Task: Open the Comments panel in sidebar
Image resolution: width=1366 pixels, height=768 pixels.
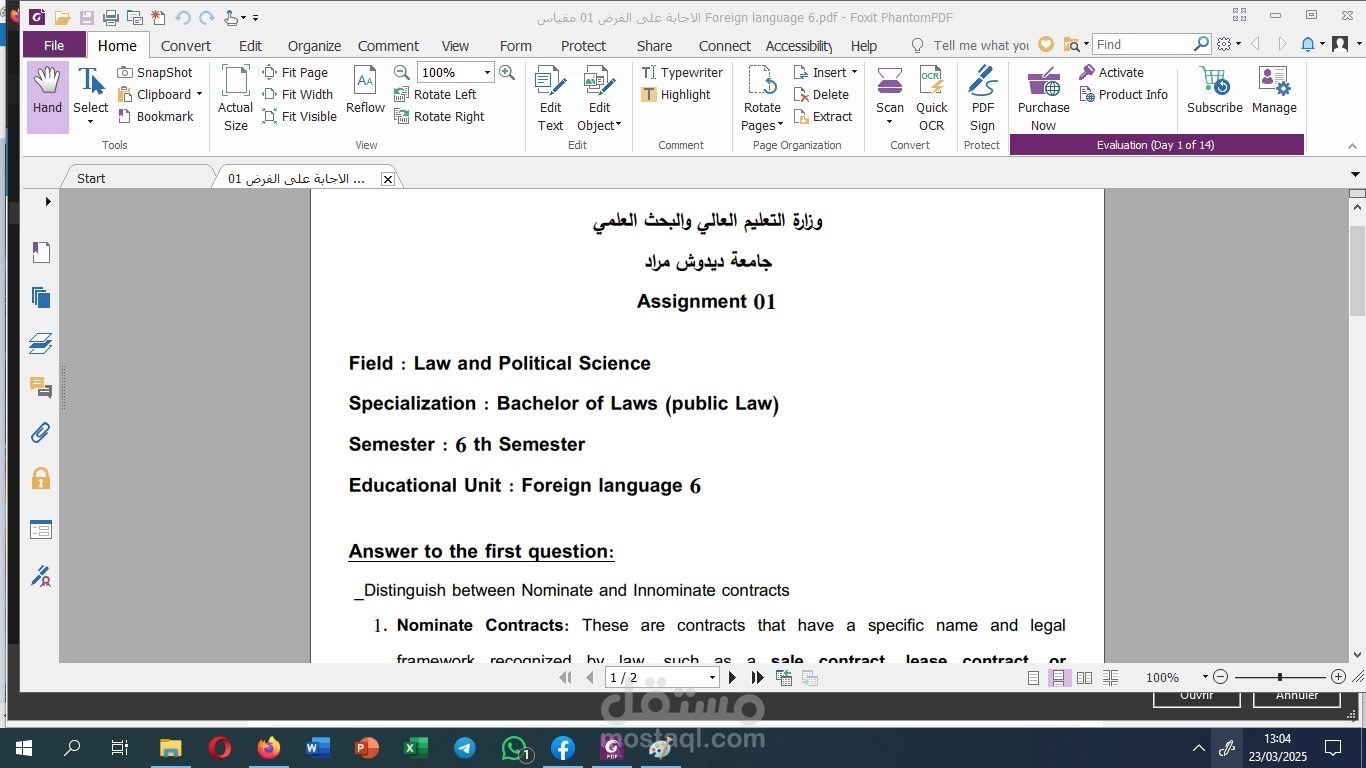Action: (x=41, y=387)
